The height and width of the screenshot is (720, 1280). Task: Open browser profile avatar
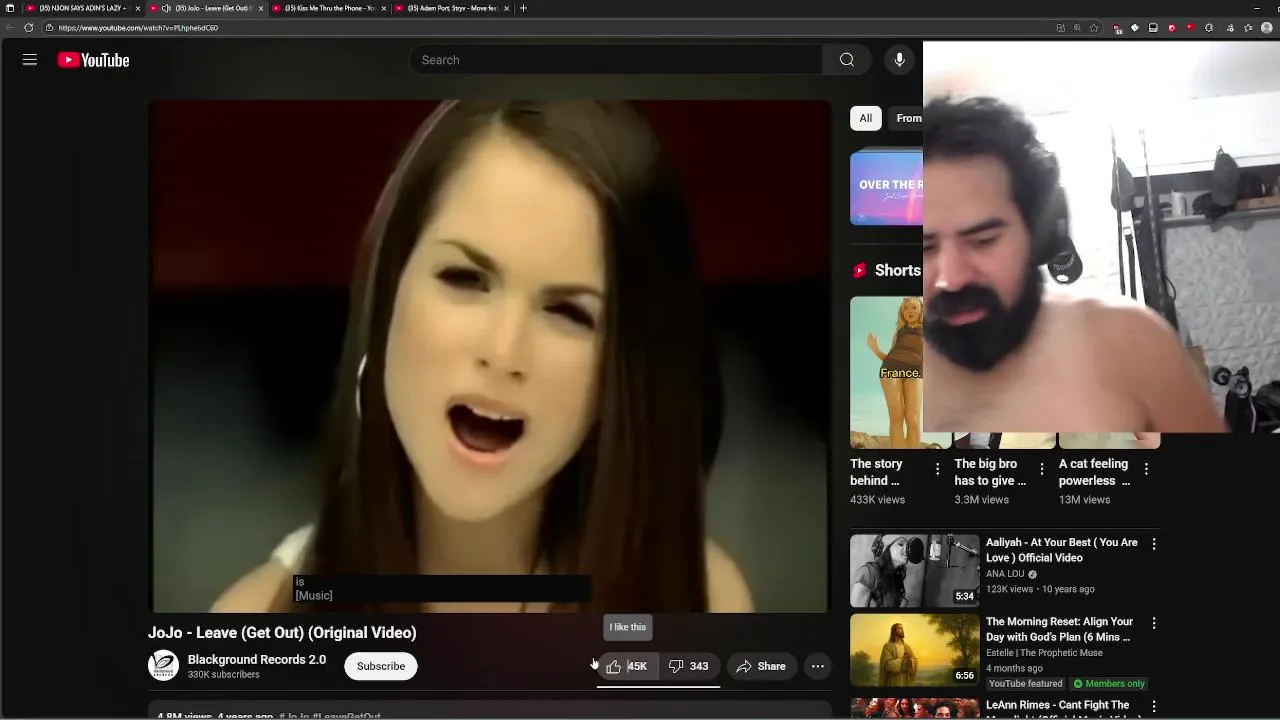point(1267,28)
